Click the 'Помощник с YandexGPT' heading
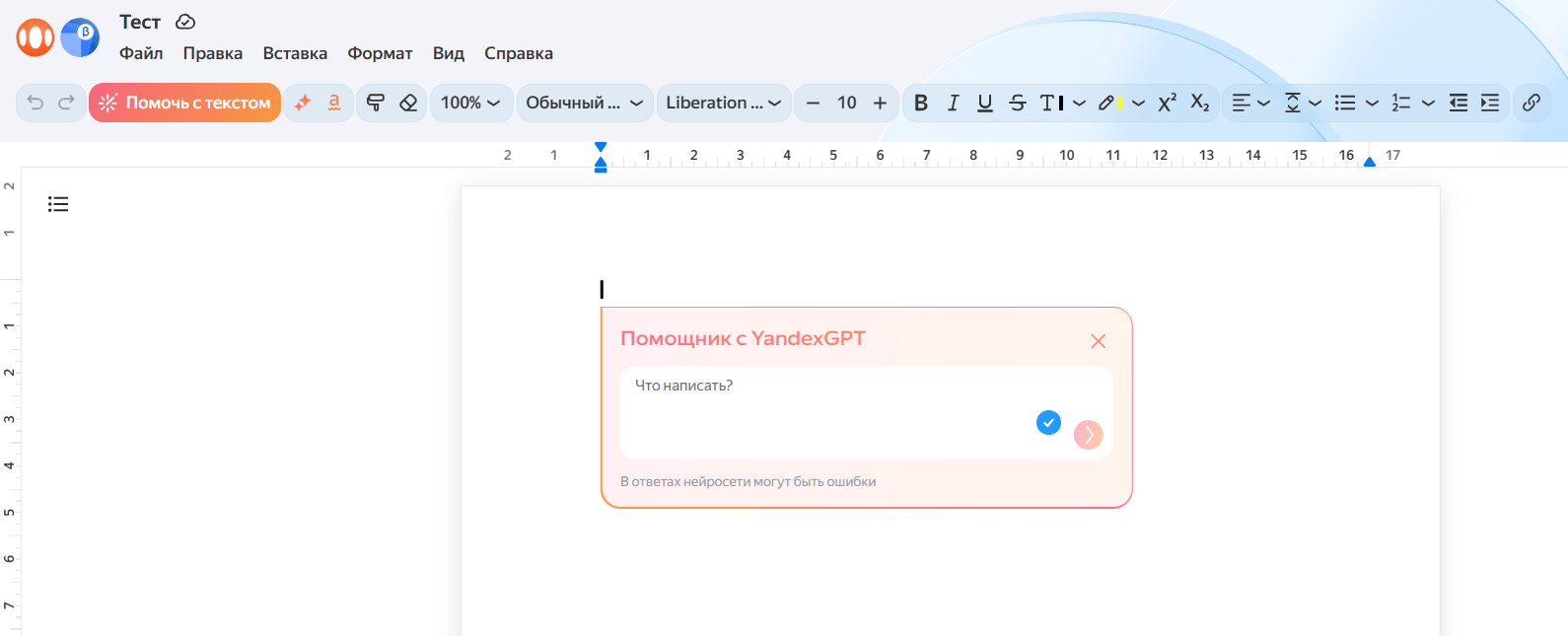 click(x=743, y=338)
